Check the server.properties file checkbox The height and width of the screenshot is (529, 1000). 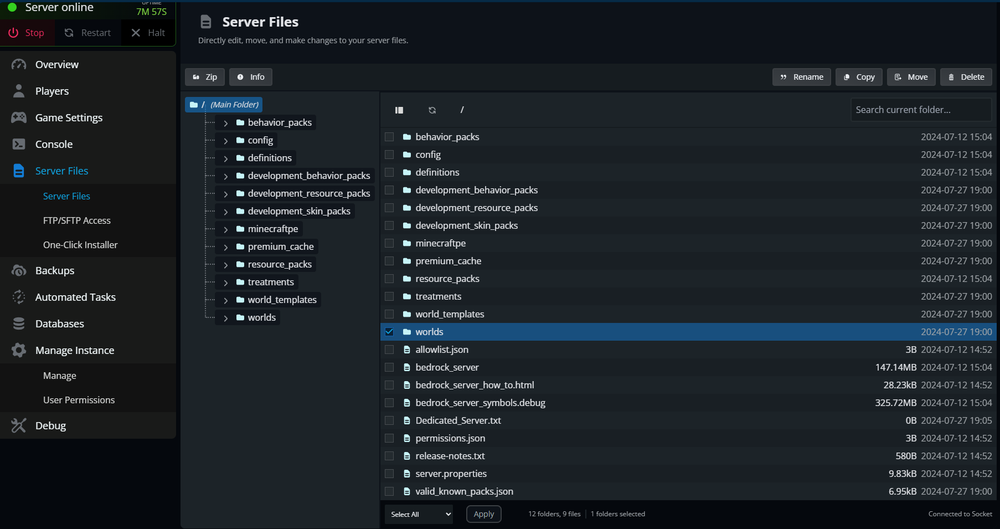[389, 474]
